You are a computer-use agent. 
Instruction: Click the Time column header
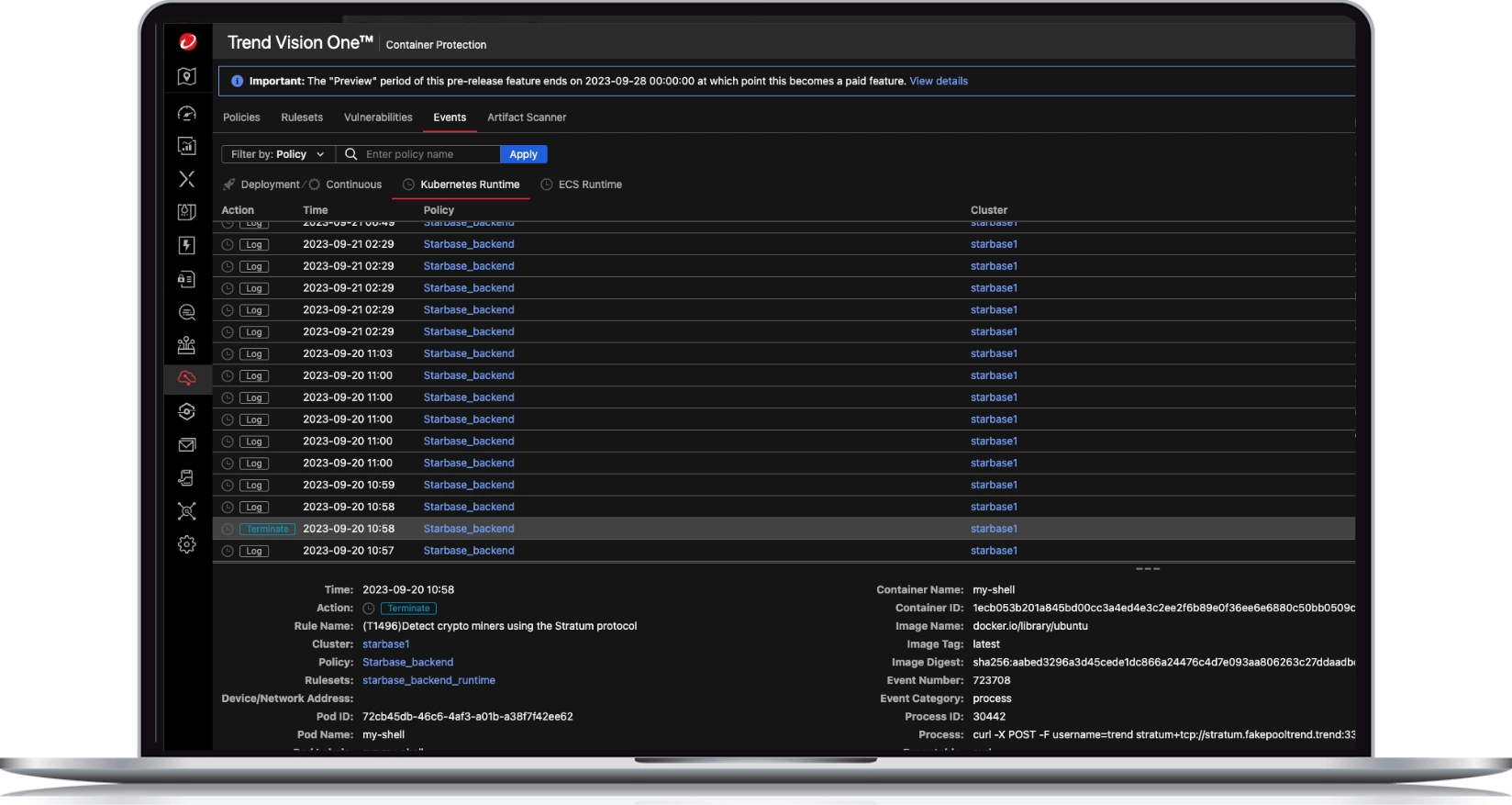316,210
